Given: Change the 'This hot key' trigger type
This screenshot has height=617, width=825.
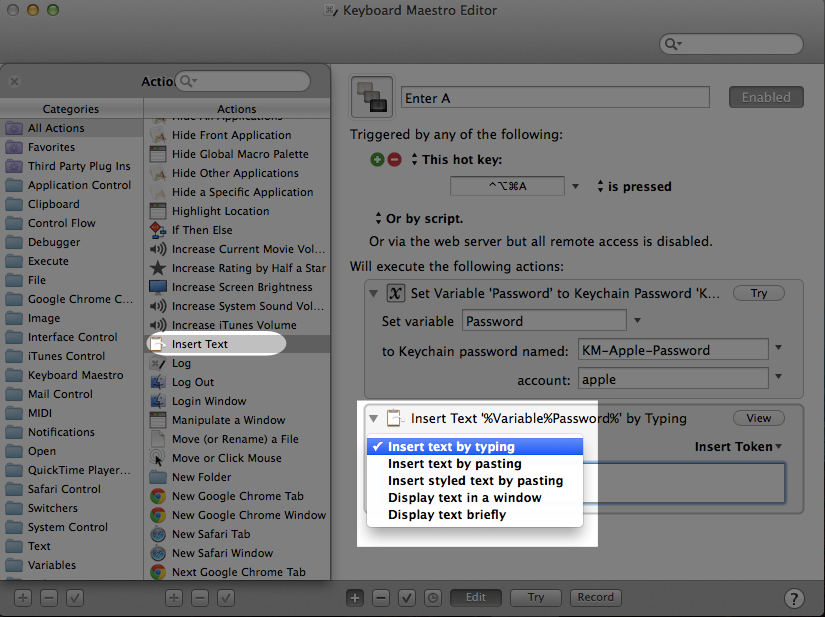Looking at the screenshot, I should [457, 159].
